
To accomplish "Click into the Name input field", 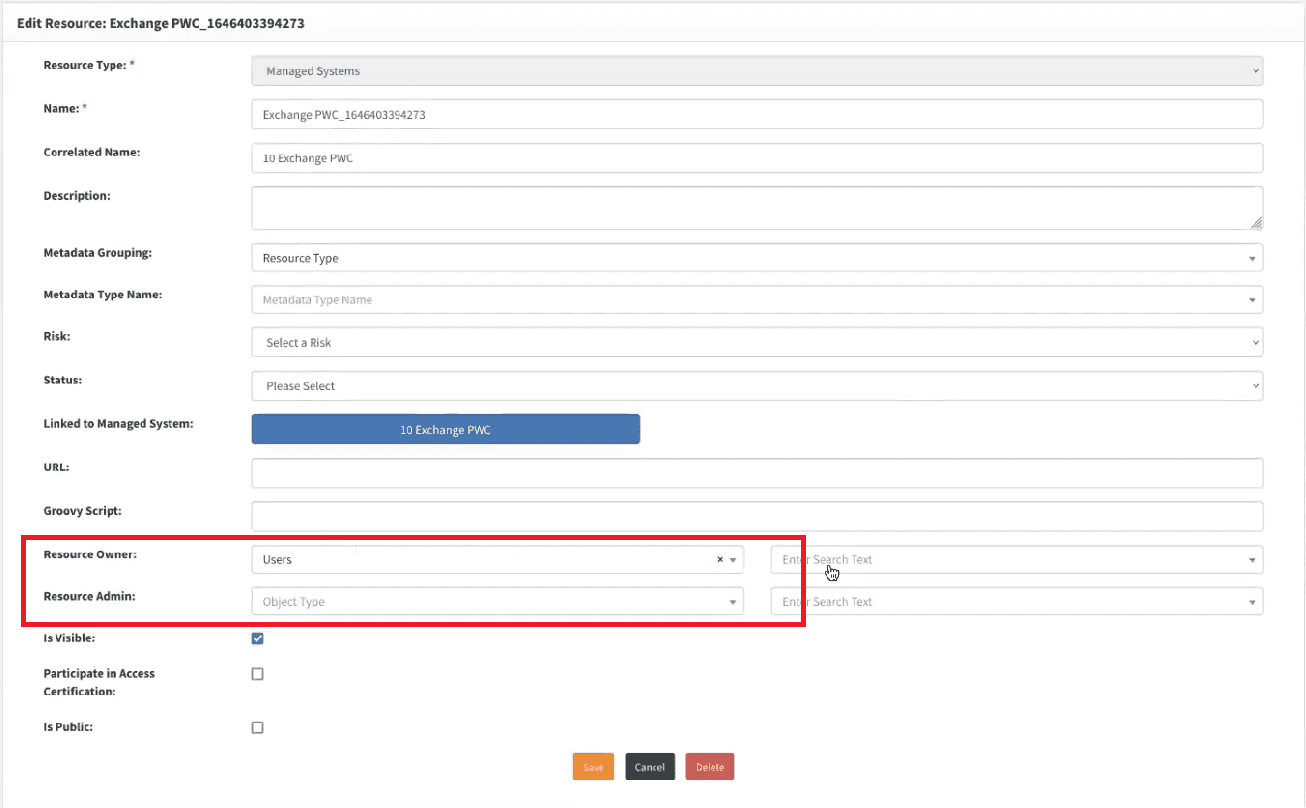I will click(x=756, y=115).
